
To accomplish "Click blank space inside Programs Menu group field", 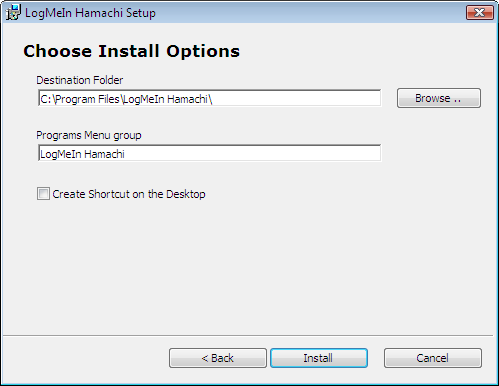I will pyautogui.click(x=253, y=153).
